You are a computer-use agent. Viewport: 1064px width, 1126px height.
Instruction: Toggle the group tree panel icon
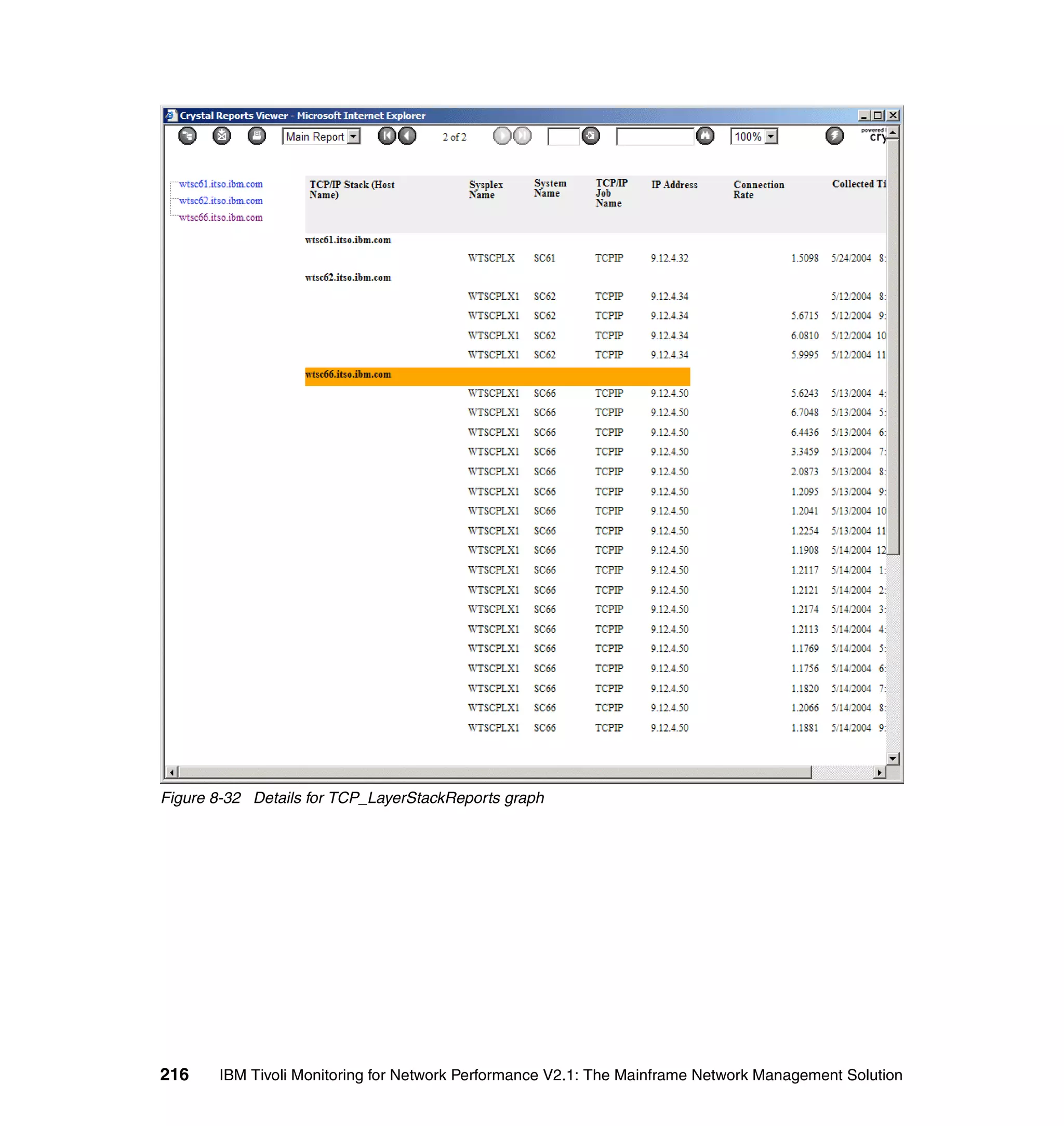[187, 136]
